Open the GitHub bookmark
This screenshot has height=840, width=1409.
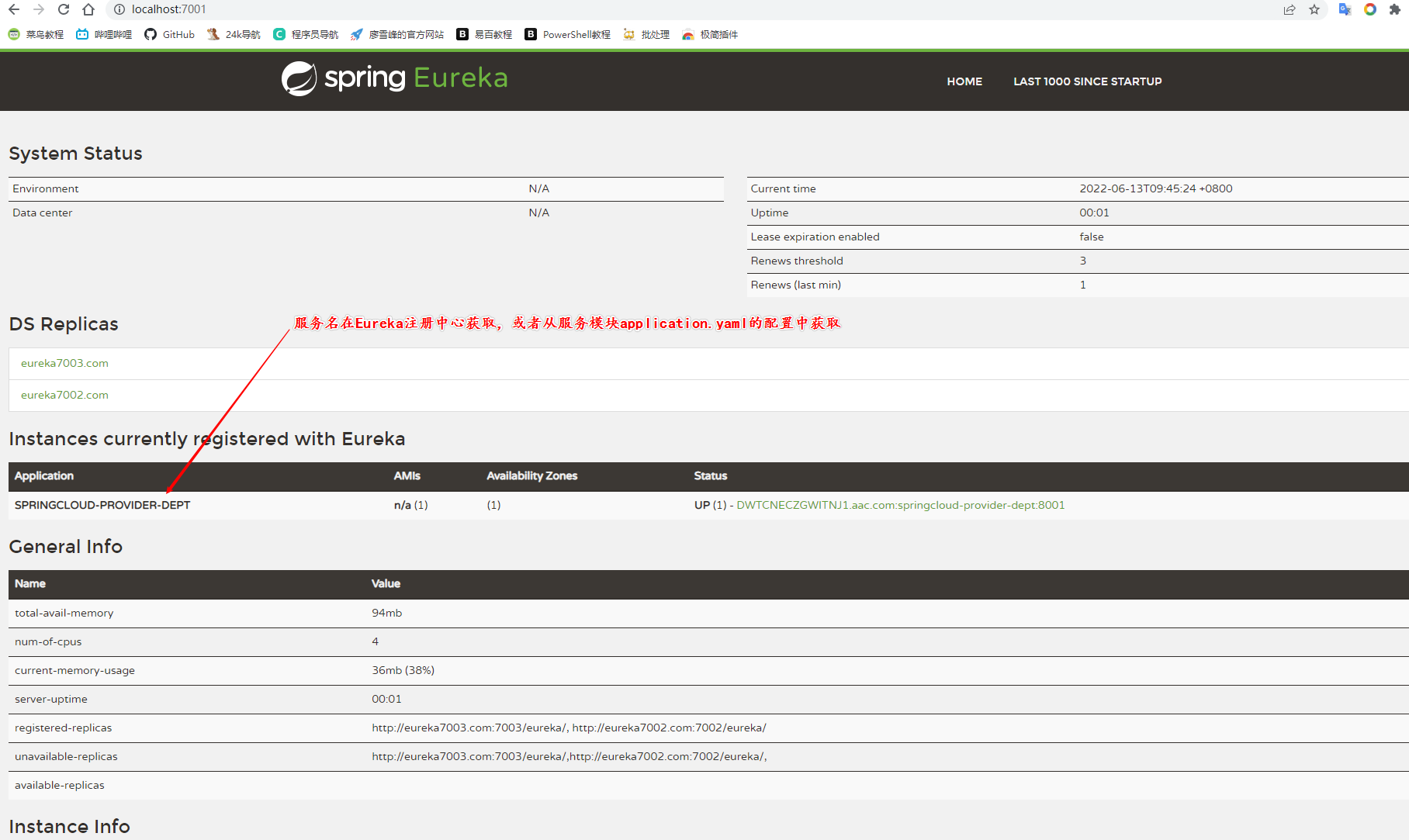[169, 34]
